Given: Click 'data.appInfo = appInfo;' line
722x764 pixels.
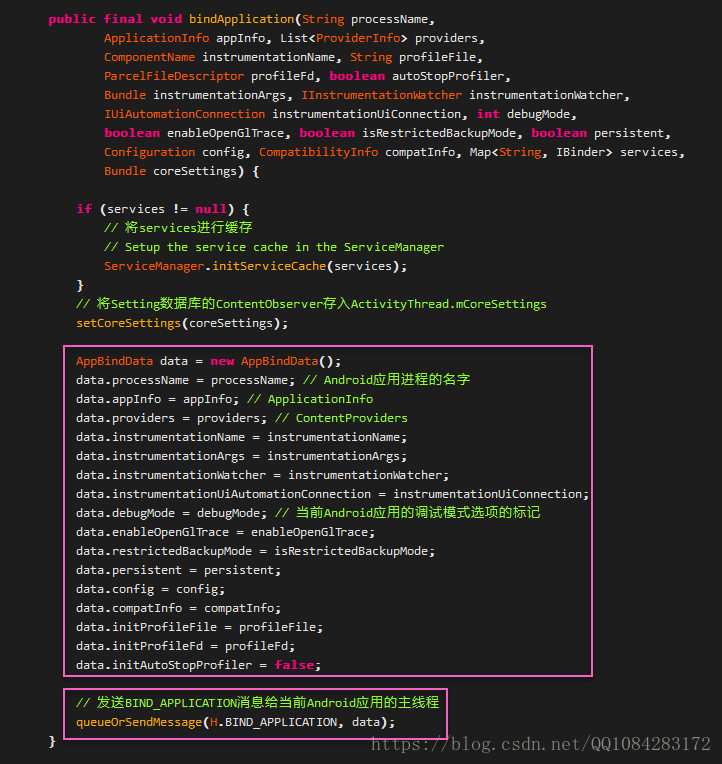Looking at the screenshot, I should coord(157,399).
